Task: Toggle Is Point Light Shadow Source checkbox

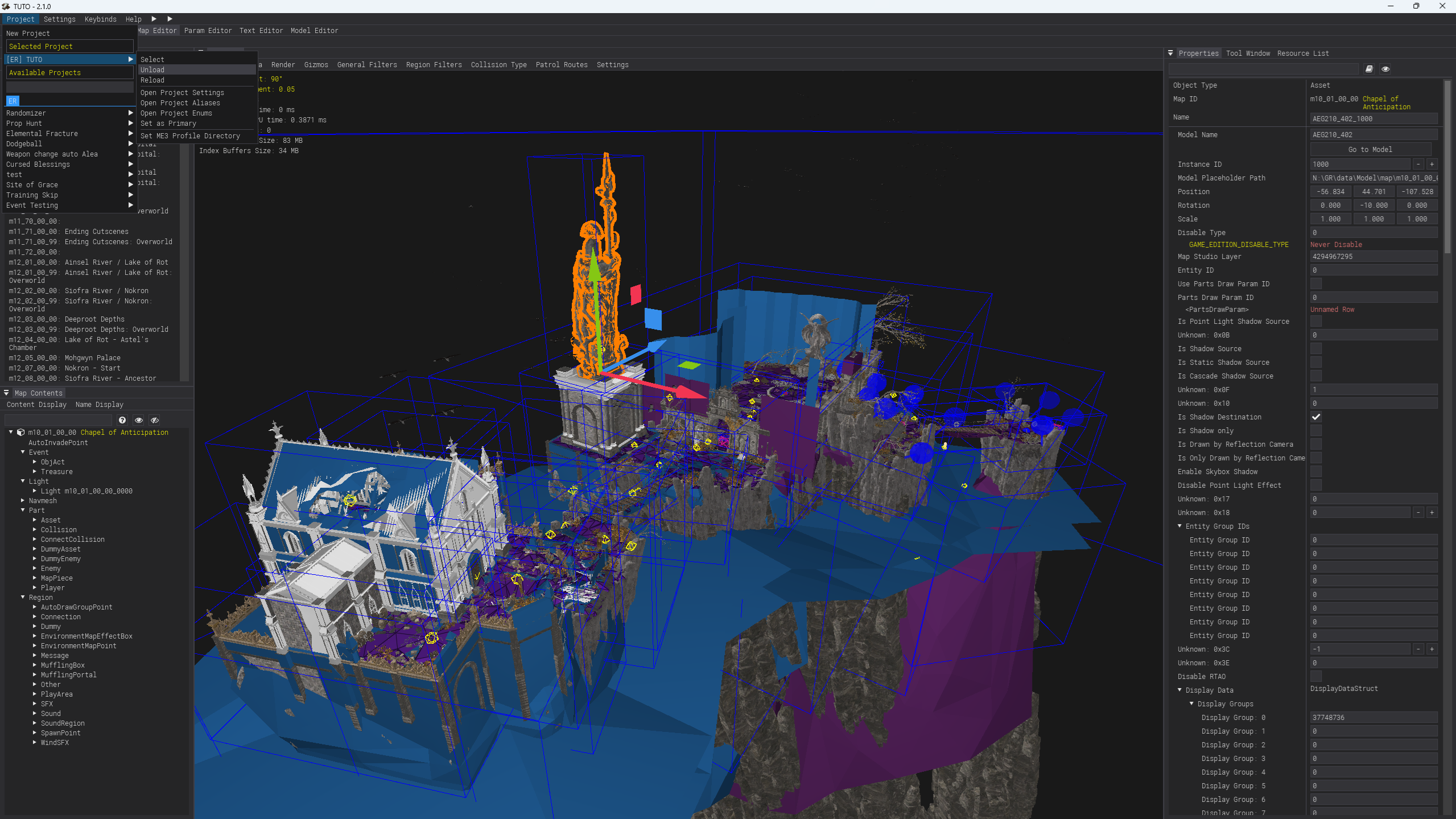Action: click(1316, 322)
